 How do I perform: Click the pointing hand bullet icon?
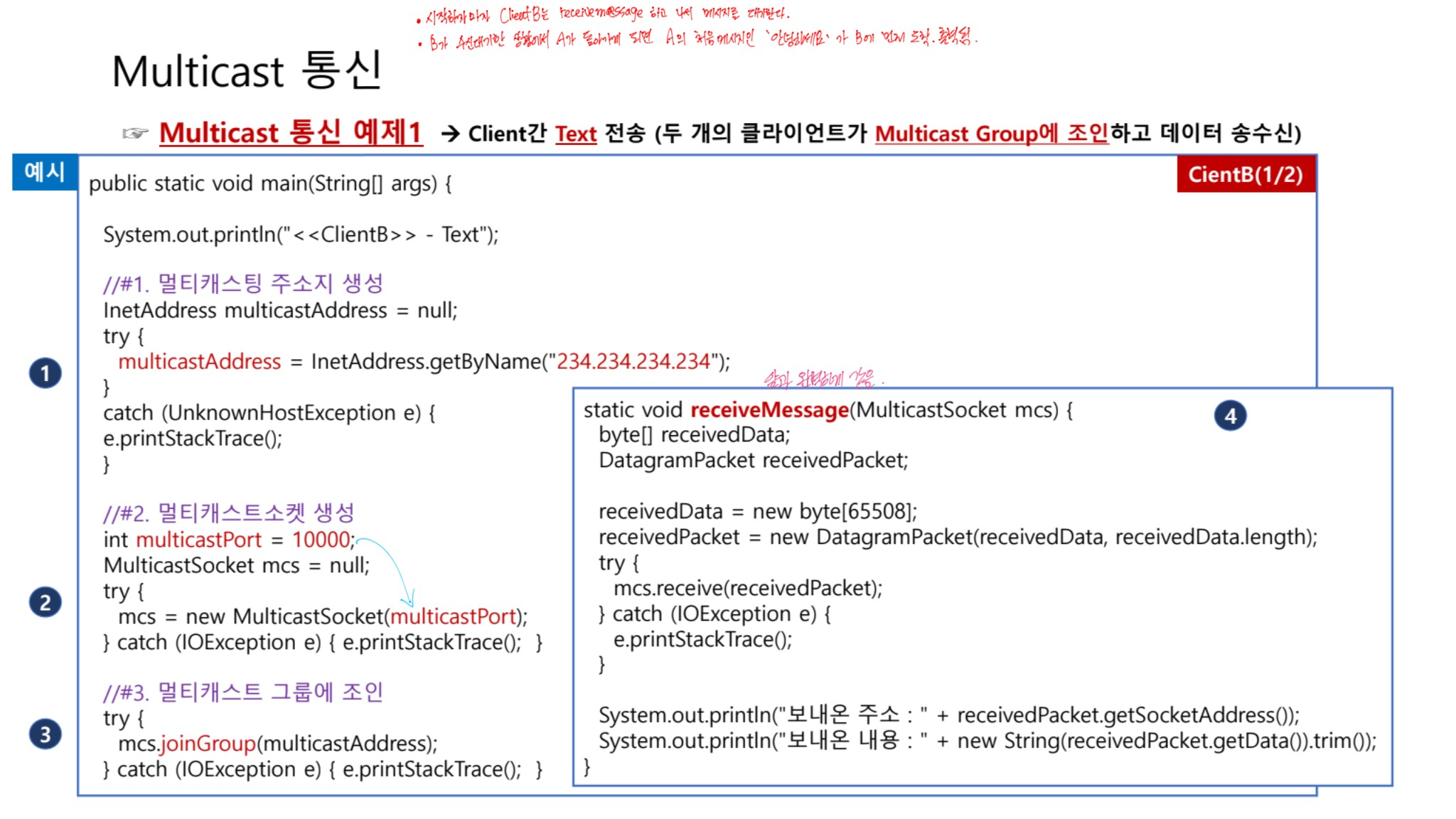(x=135, y=133)
